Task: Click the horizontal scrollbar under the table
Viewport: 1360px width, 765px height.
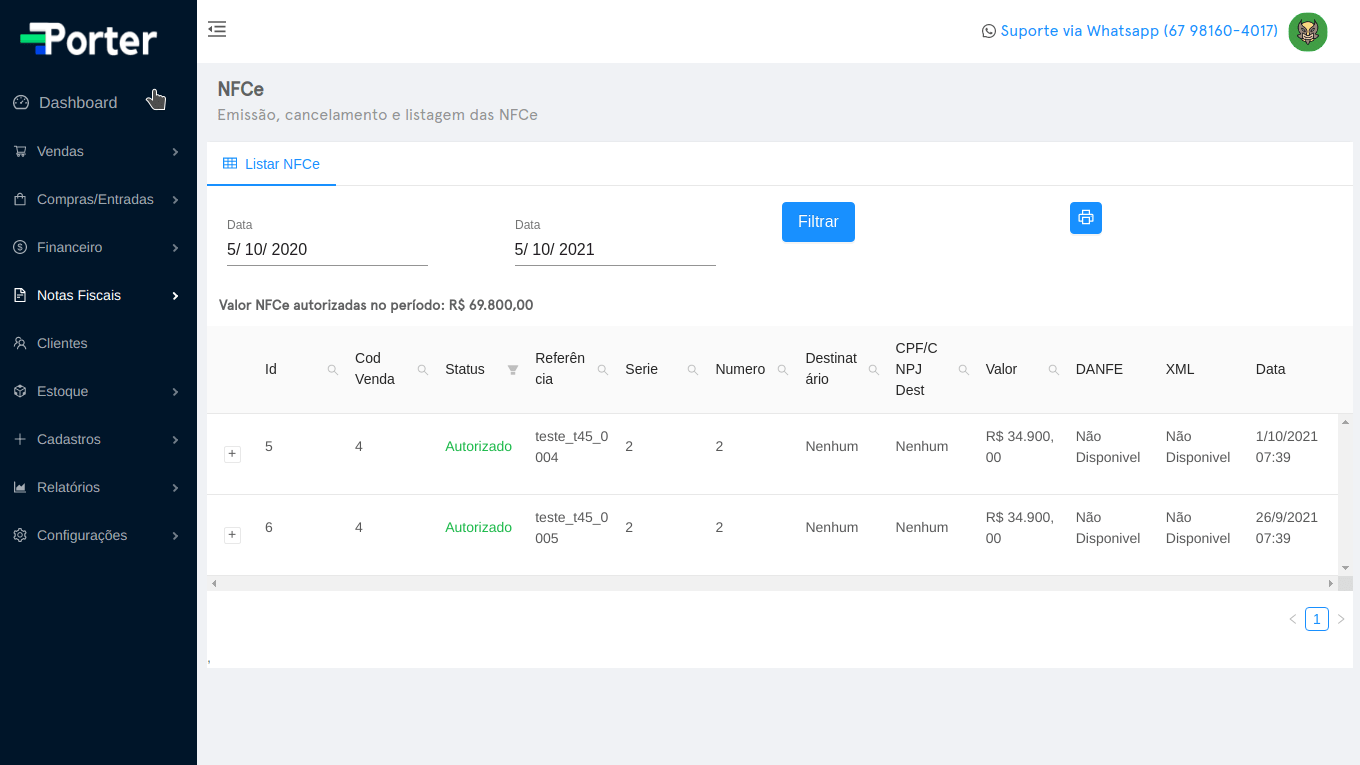Action: pyautogui.click(x=770, y=583)
